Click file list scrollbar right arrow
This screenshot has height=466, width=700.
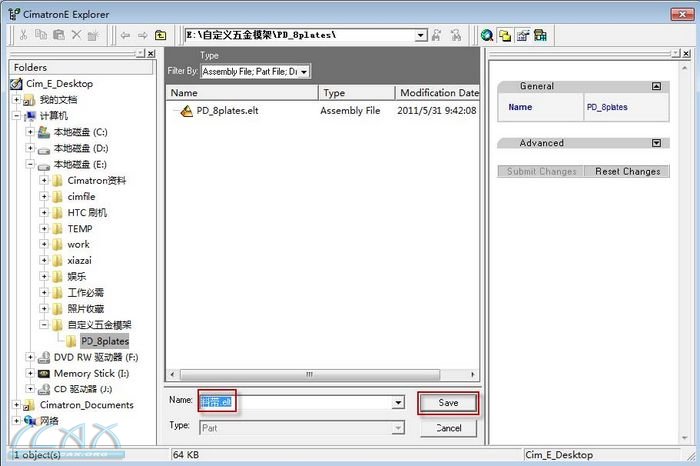(x=473, y=374)
